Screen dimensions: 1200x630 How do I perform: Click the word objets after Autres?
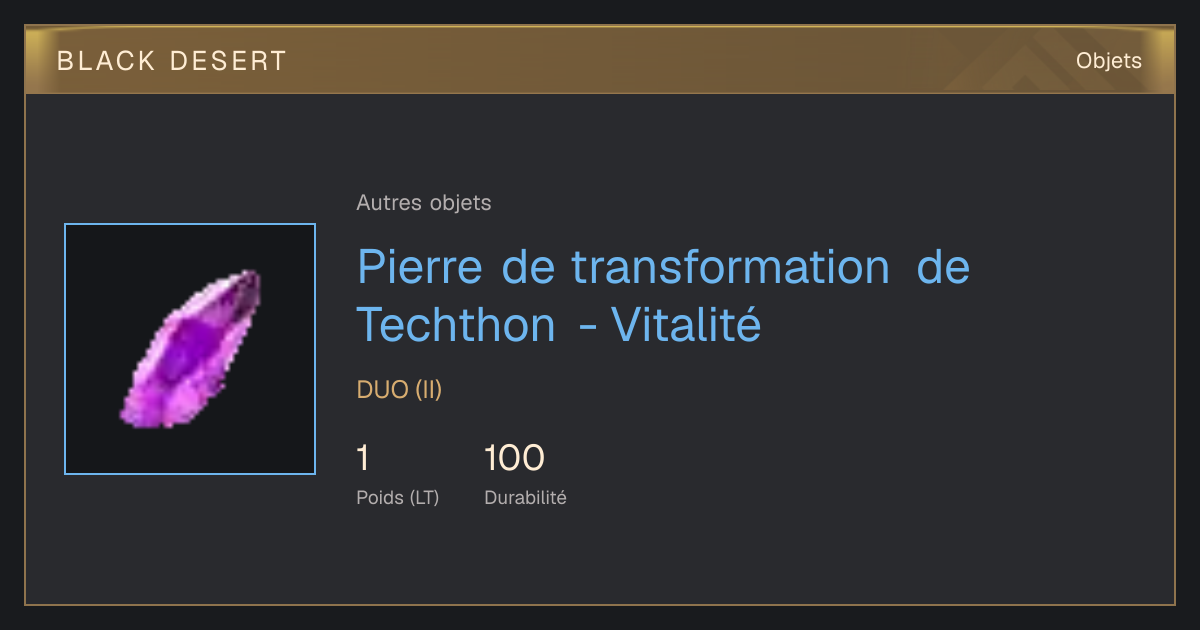[460, 203]
